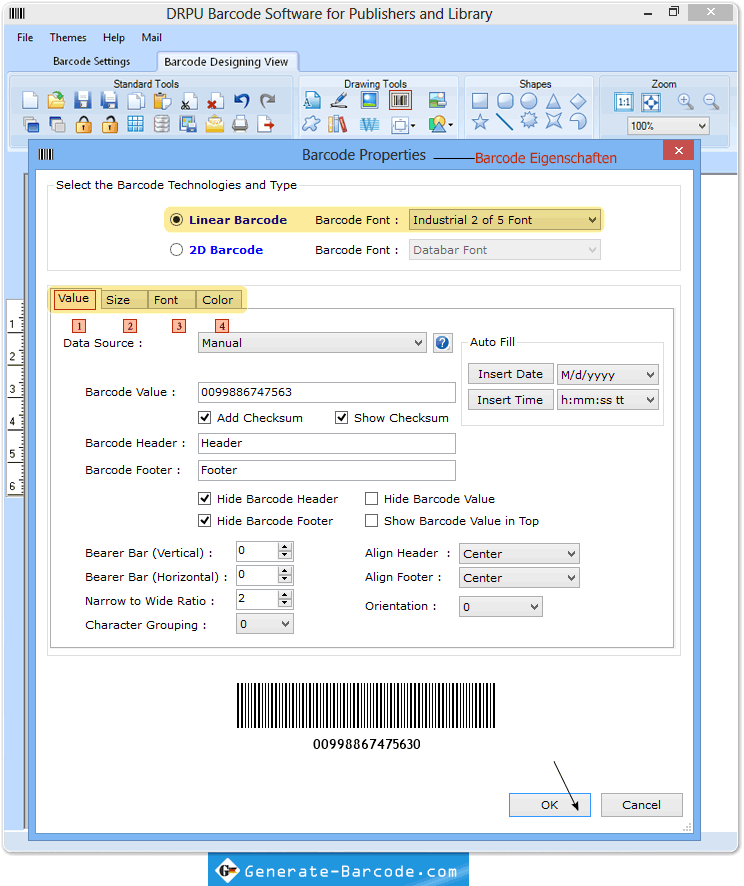Screen dimensions: 744x886
Task: Open the Help menu
Action: coord(114,37)
